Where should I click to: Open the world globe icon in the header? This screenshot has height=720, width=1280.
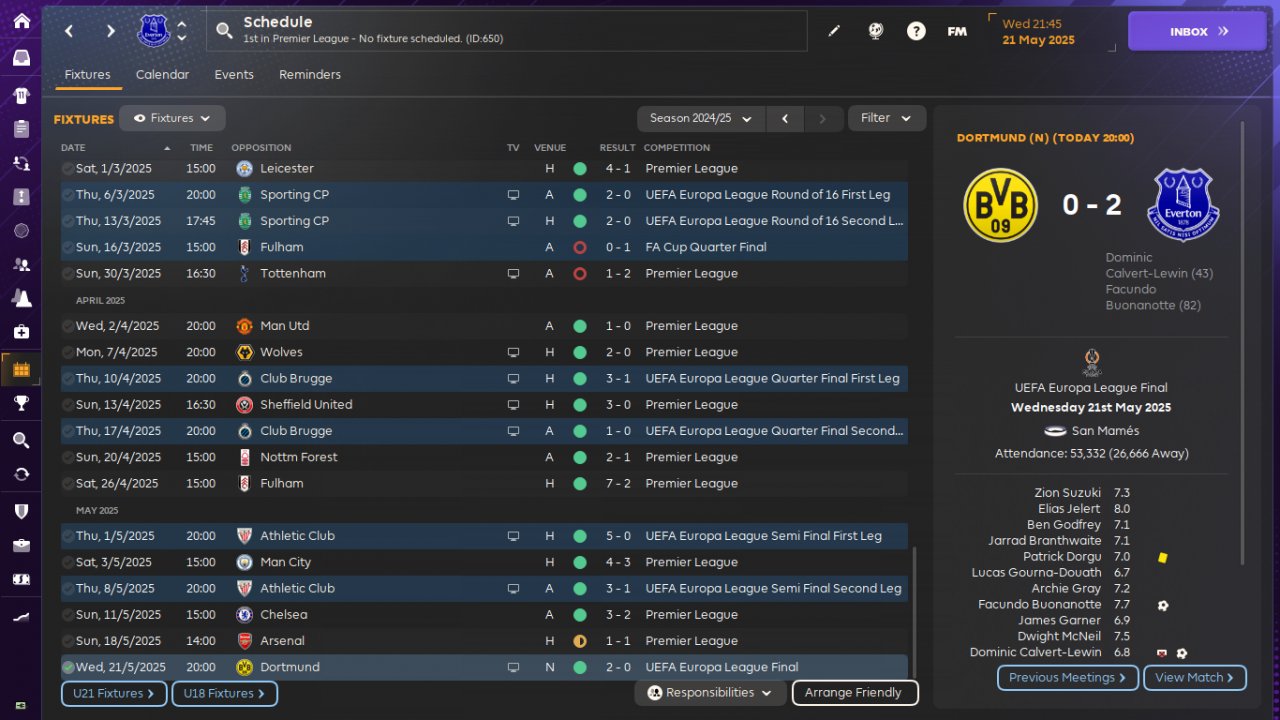pyautogui.click(x=876, y=31)
